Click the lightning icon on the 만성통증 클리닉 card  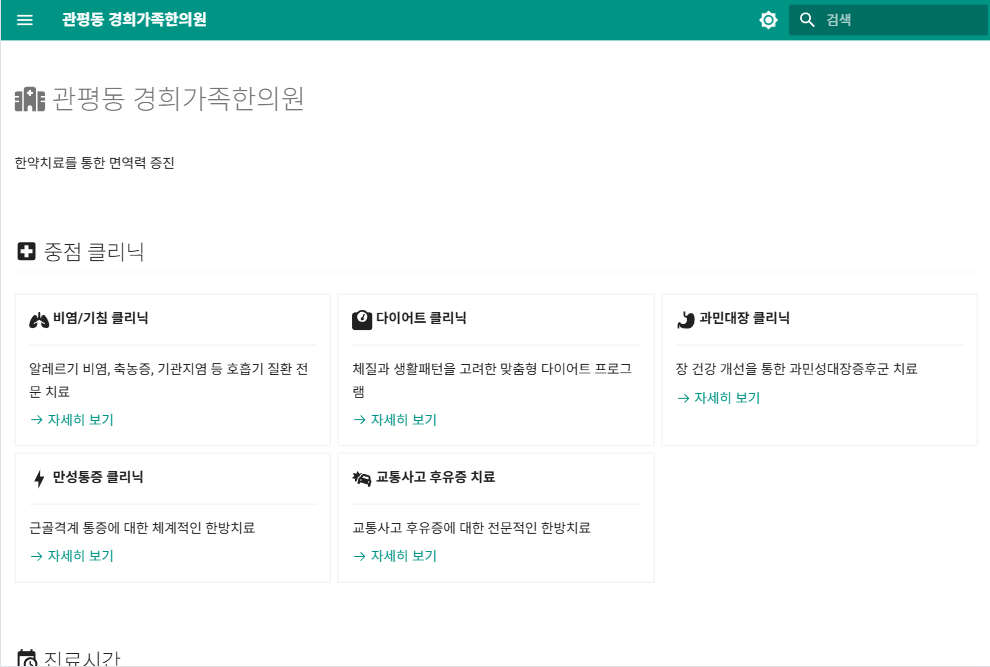tap(38, 477)
